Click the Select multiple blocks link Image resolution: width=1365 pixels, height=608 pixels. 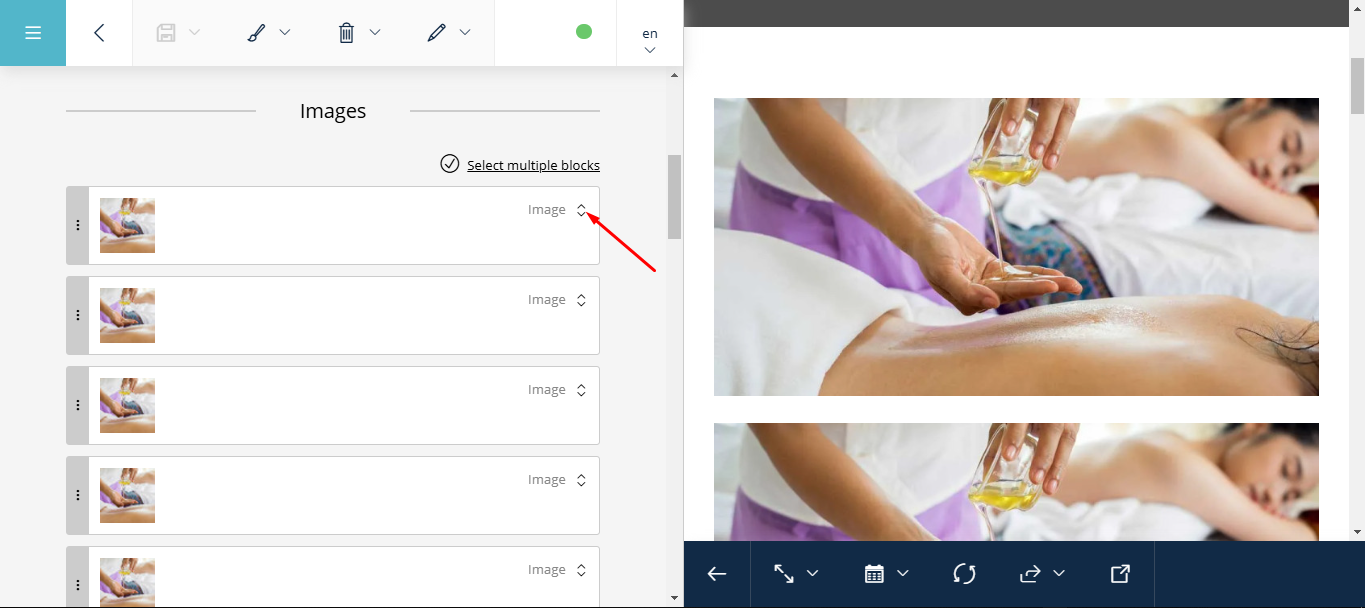533,165
